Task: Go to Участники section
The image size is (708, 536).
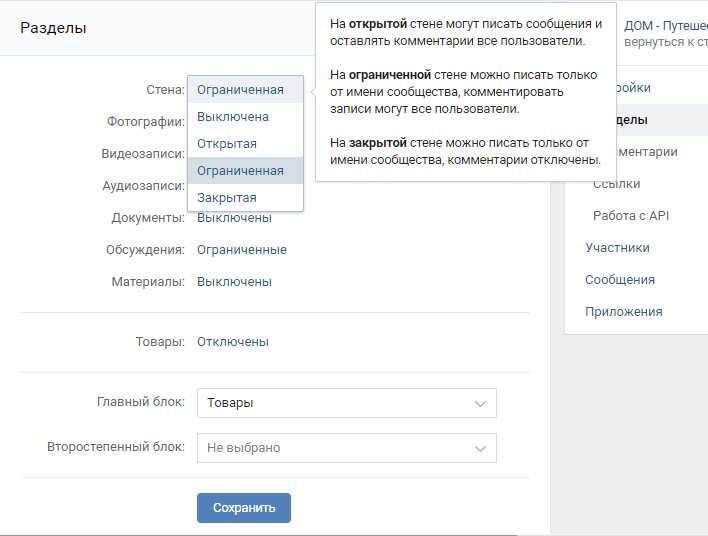Action: click(617, 248)
